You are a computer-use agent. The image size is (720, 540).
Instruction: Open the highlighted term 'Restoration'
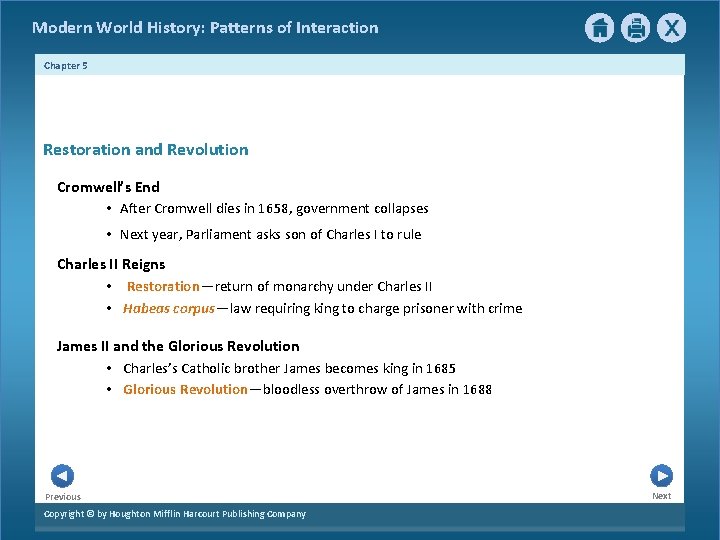pos(163,287)
